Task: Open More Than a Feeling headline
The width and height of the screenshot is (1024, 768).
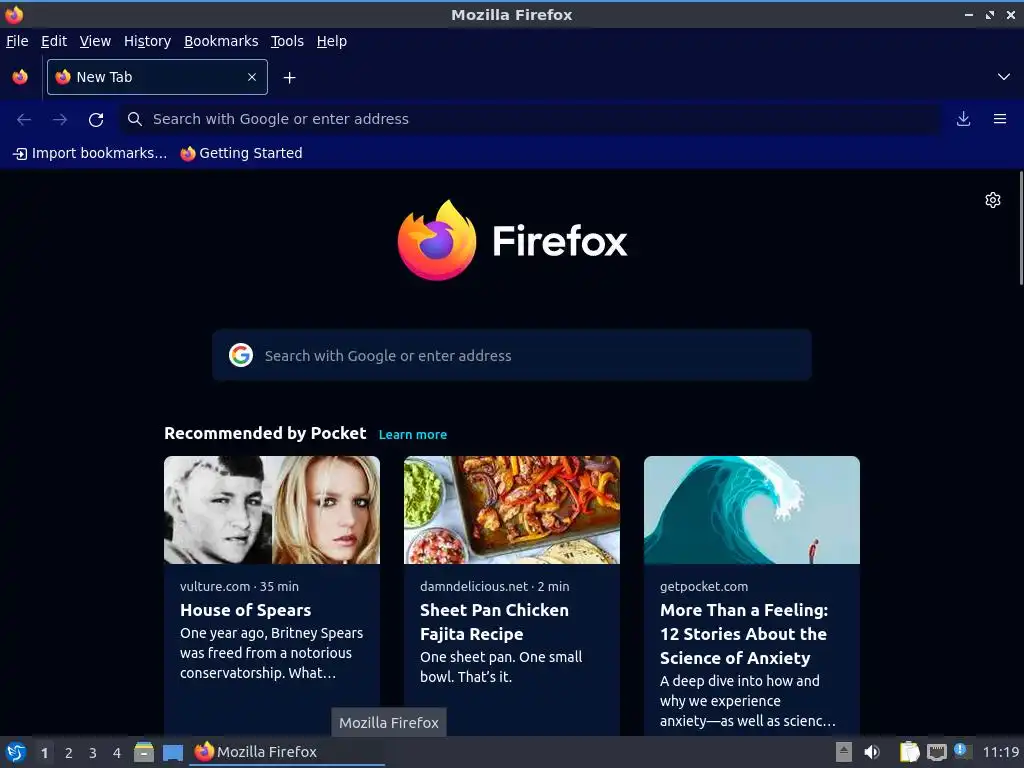Action: click(x=744, y=634)
